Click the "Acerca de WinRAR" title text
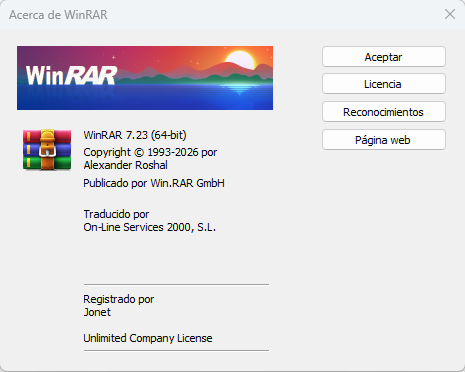The width and height of the screenshot is (465, 372). pyautogui.click(x=58, y=15)
